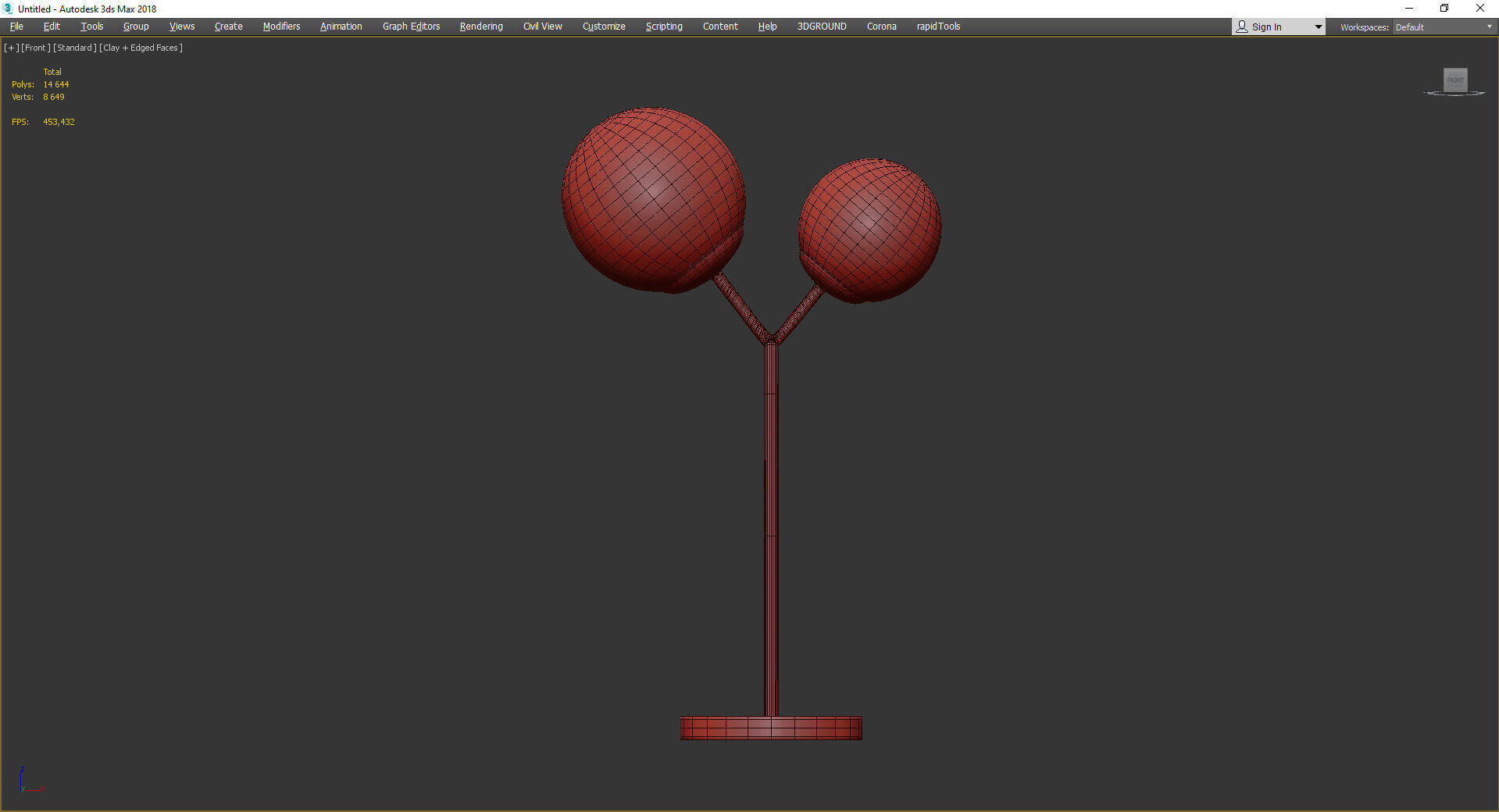The image size is (1499, 812).
Task: Open the [Front] viewport view label menu
Action: coord(36,48)
